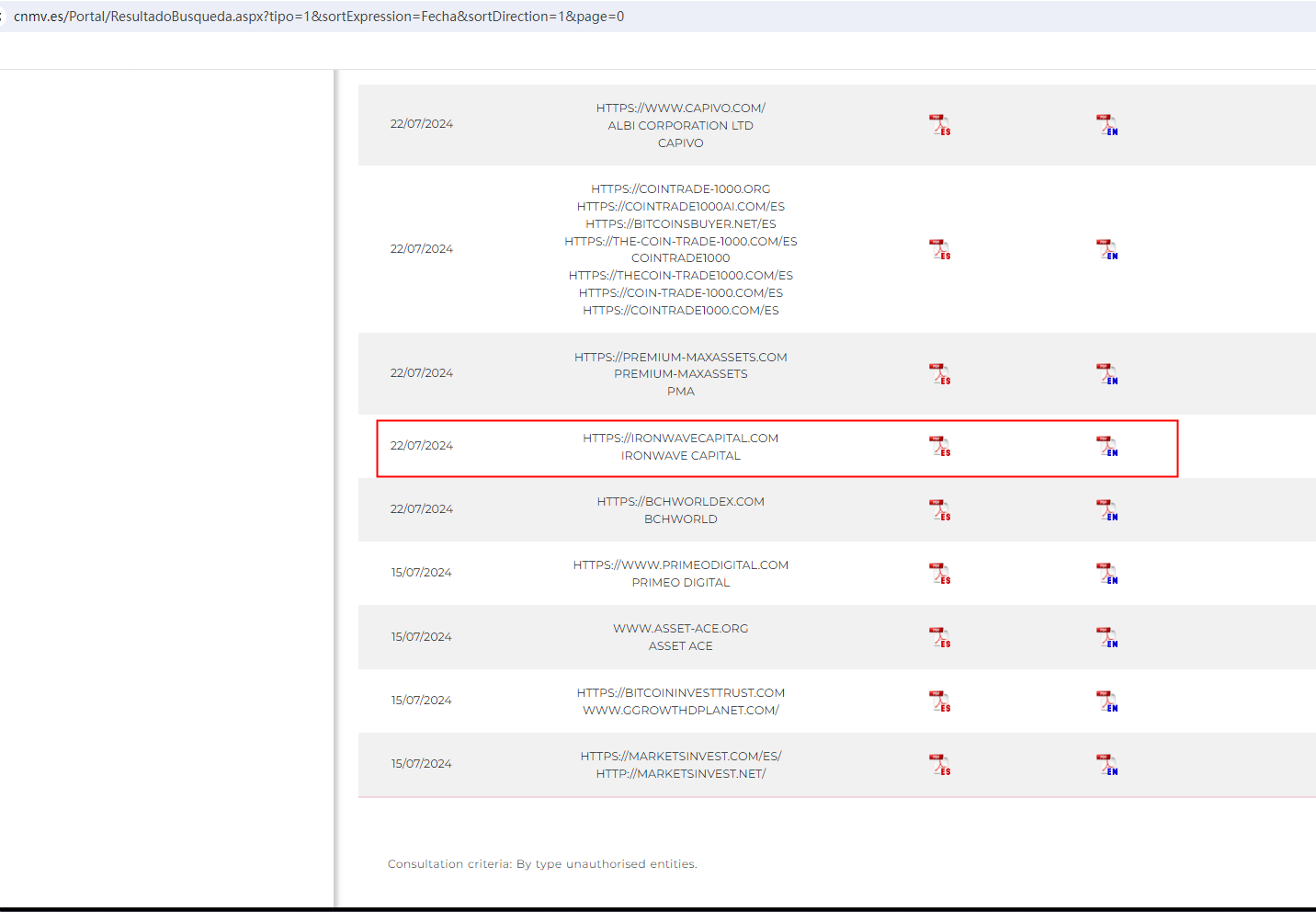Click the BCHWORLD entity name

click(681, 519)
